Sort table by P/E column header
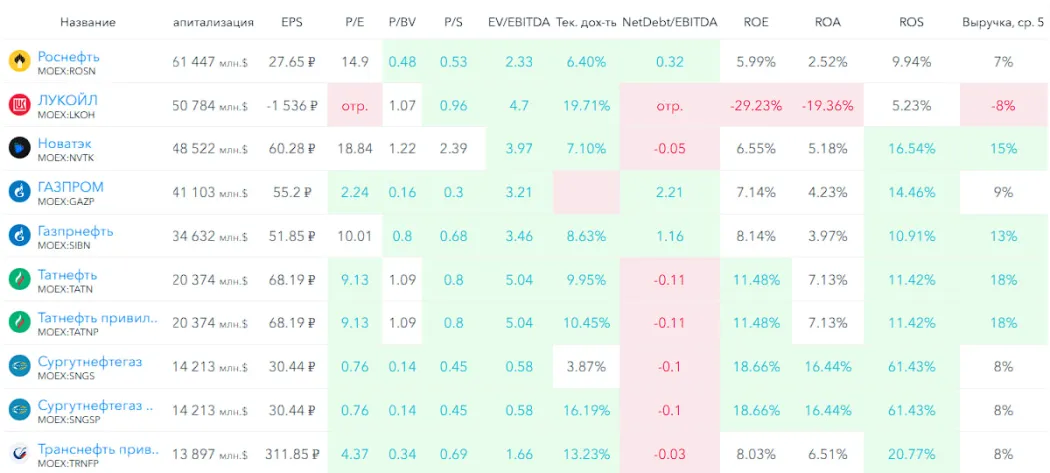Image resolution: width=1050 pixels, height=473 pixels. tap(354, 22)
